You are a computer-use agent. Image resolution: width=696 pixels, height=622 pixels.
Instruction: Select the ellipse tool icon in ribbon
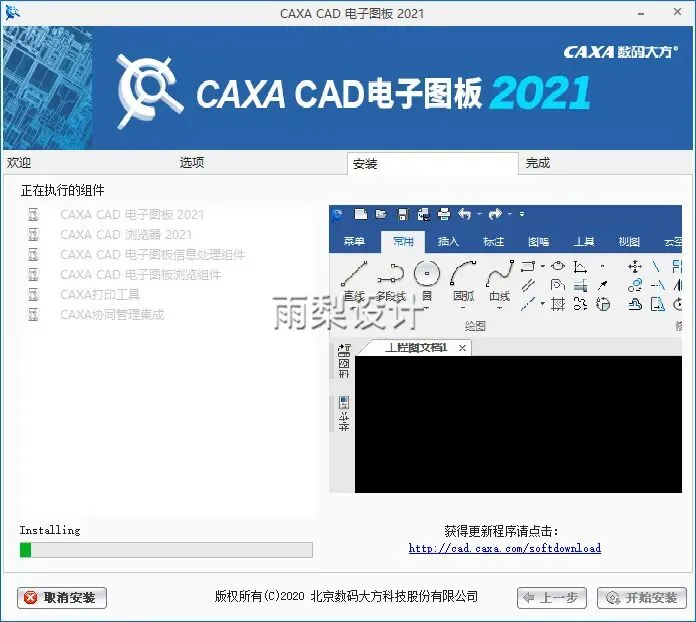[x=558, y=266]
